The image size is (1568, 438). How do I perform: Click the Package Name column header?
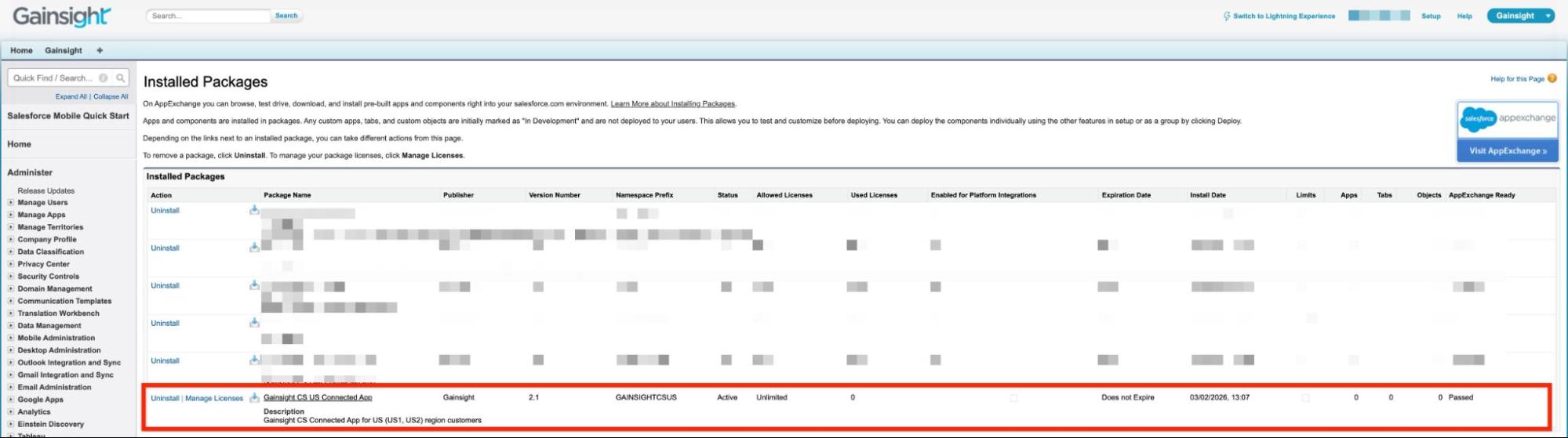(x=287, y=195)
